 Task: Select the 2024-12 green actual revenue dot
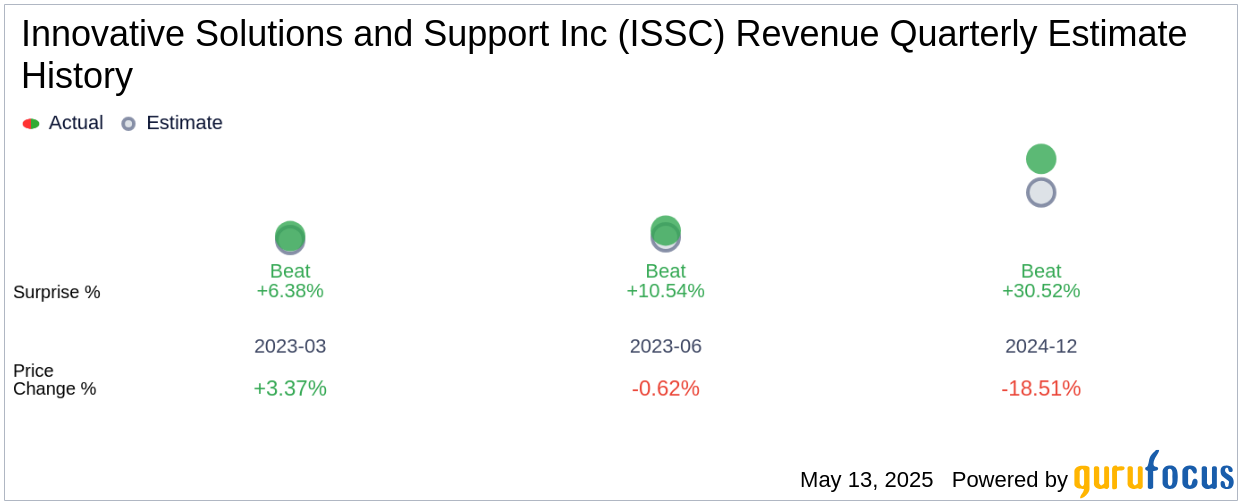[x=1041, y=159]
